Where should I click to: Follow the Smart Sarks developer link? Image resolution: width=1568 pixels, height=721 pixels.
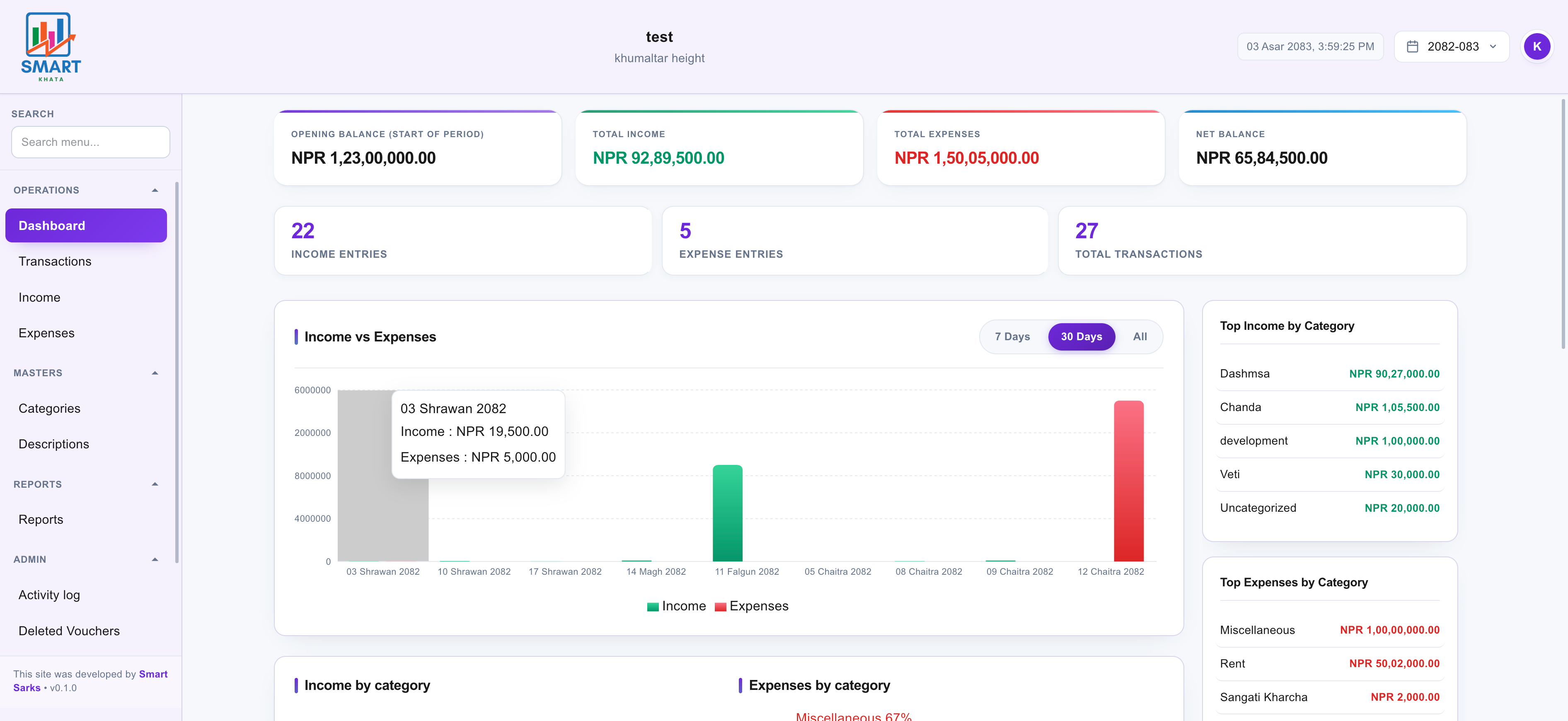[90, 681]
